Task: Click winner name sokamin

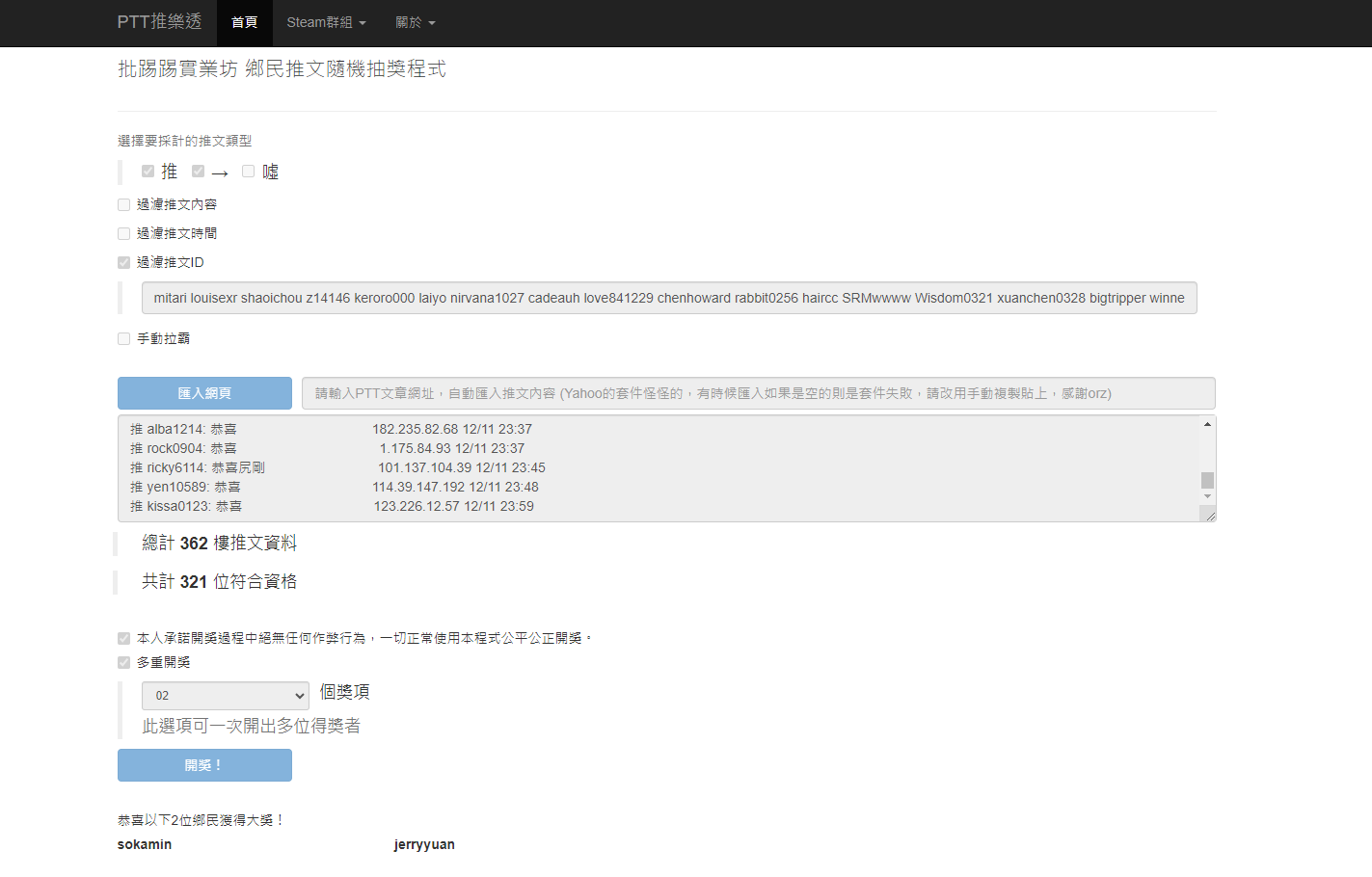Action: 145,844
